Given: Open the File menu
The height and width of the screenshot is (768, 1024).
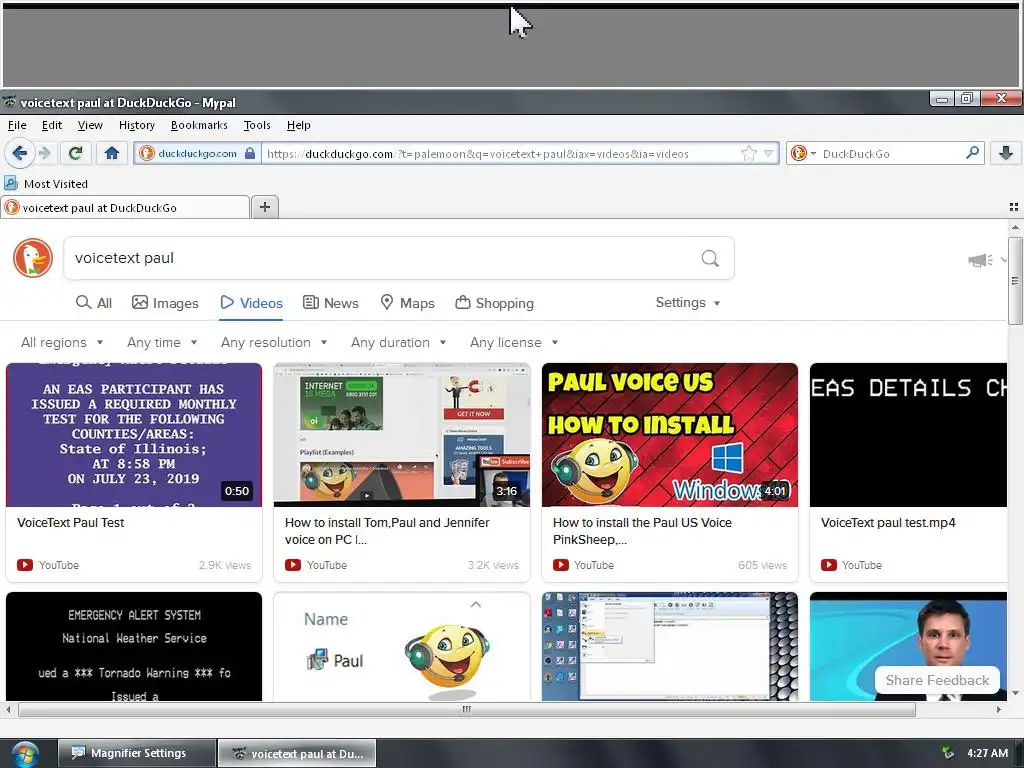Looking at the screenshot, I should 17,125.
